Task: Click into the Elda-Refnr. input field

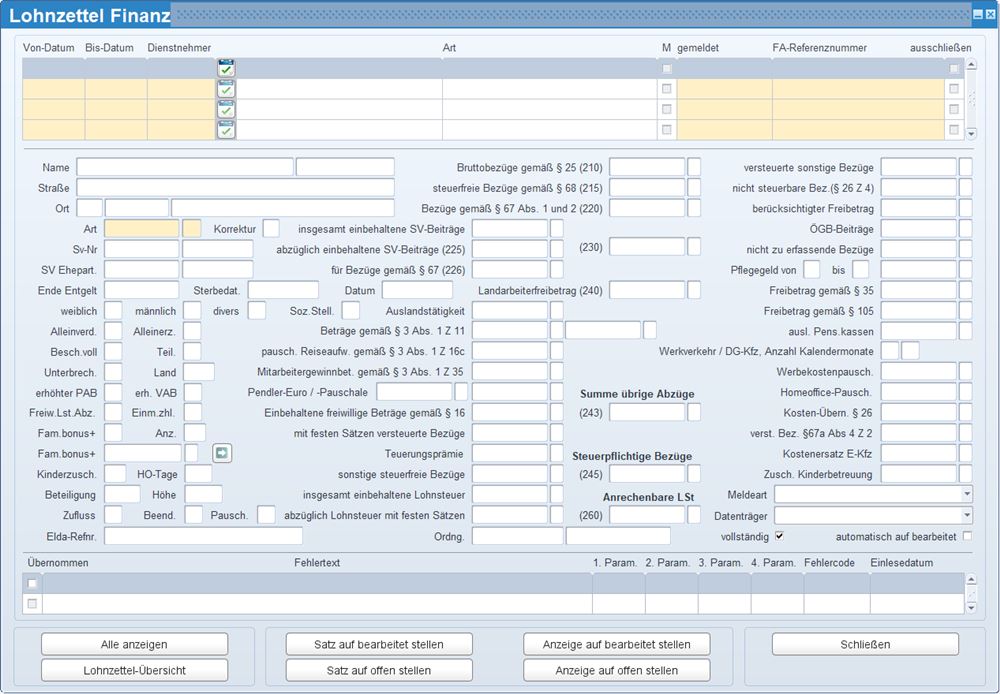Action: (203, 536)
